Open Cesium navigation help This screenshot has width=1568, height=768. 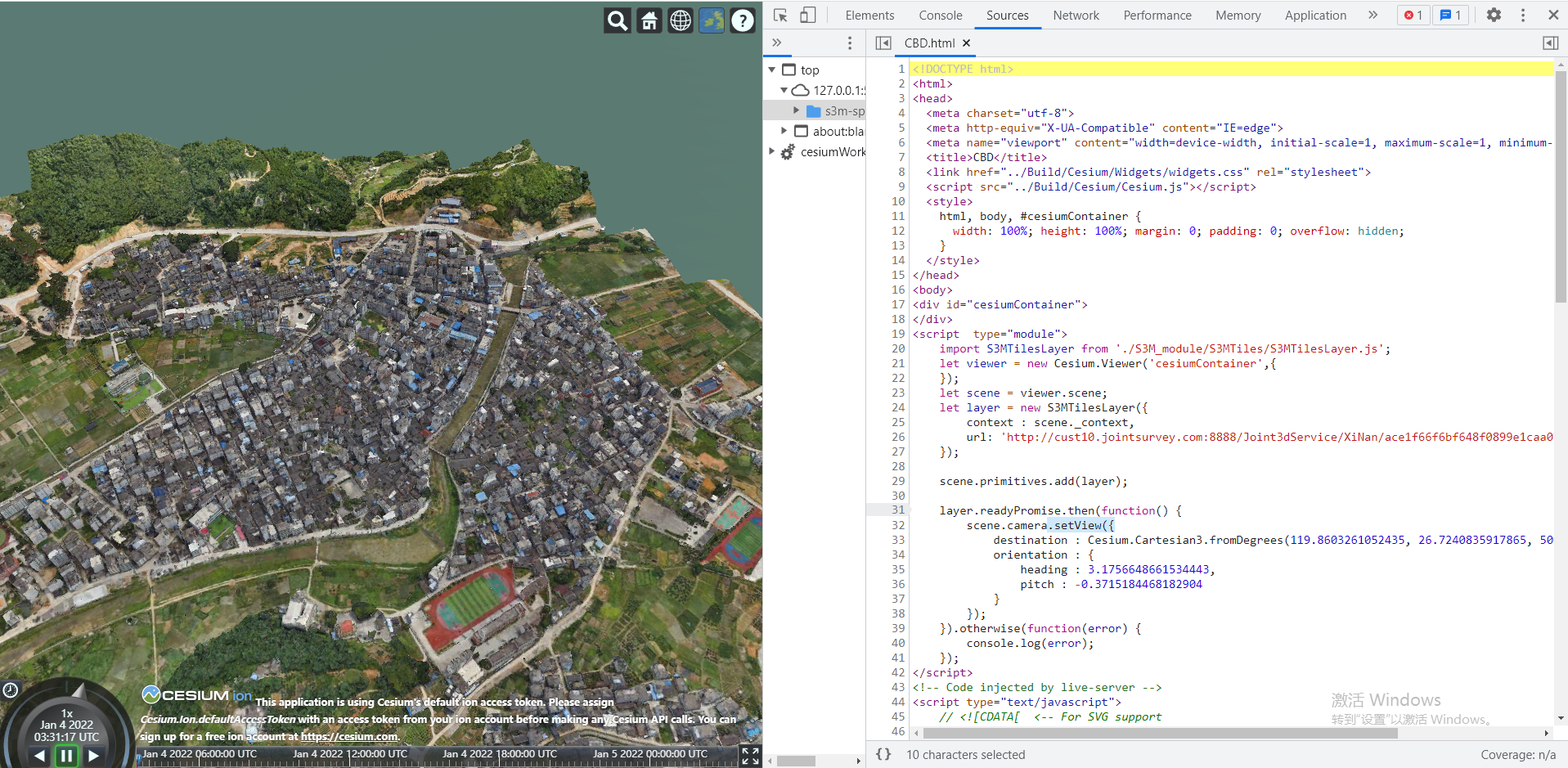point(742,20)
